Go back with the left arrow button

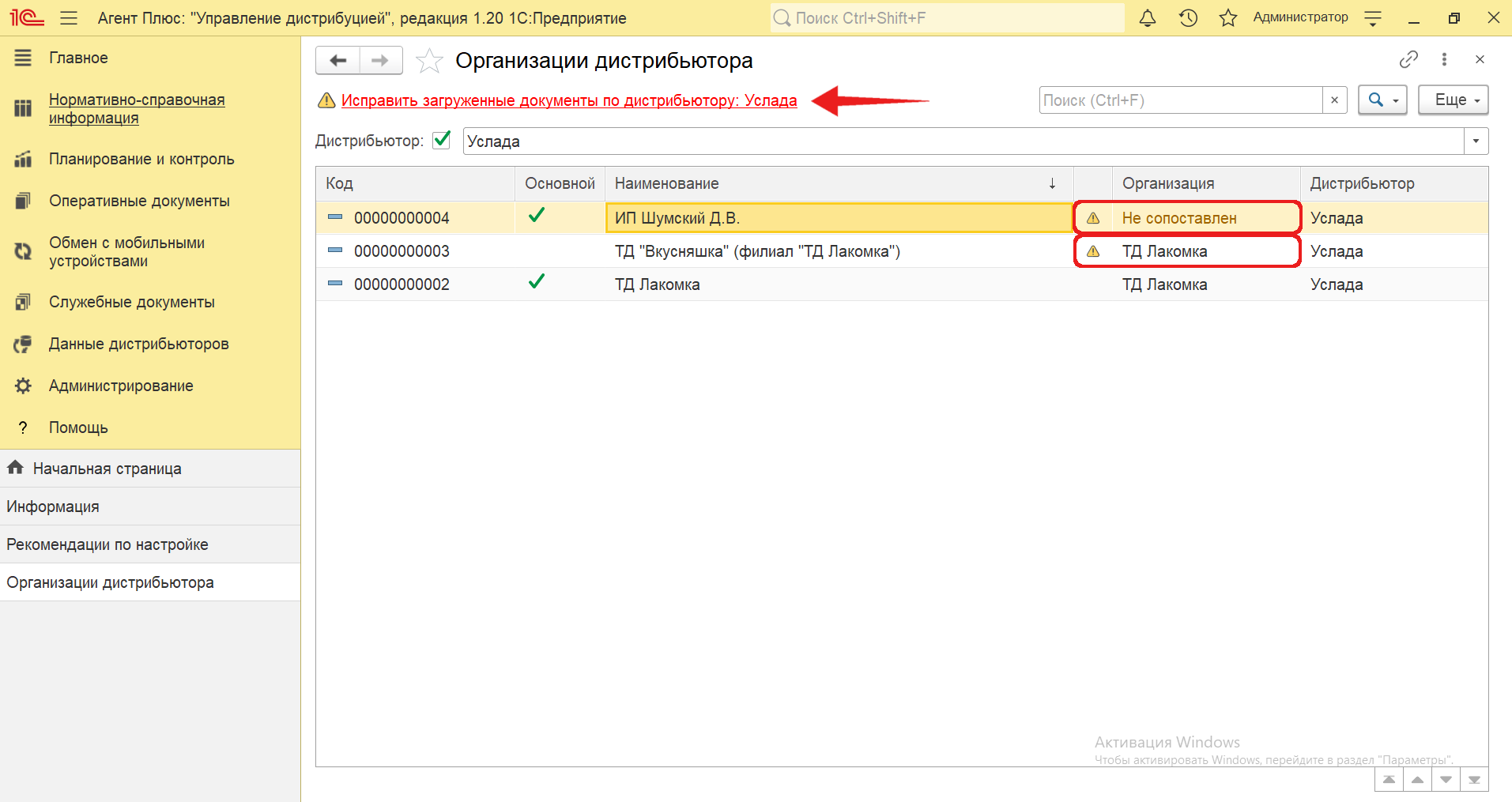point(338,60)
